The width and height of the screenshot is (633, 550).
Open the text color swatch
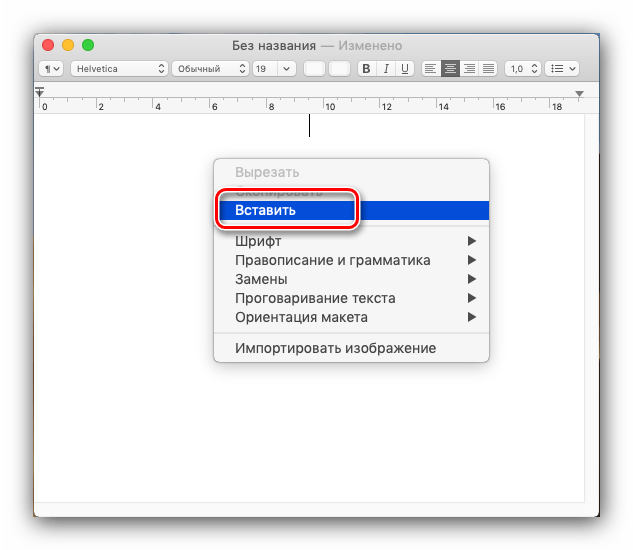[x=314, y=69]
